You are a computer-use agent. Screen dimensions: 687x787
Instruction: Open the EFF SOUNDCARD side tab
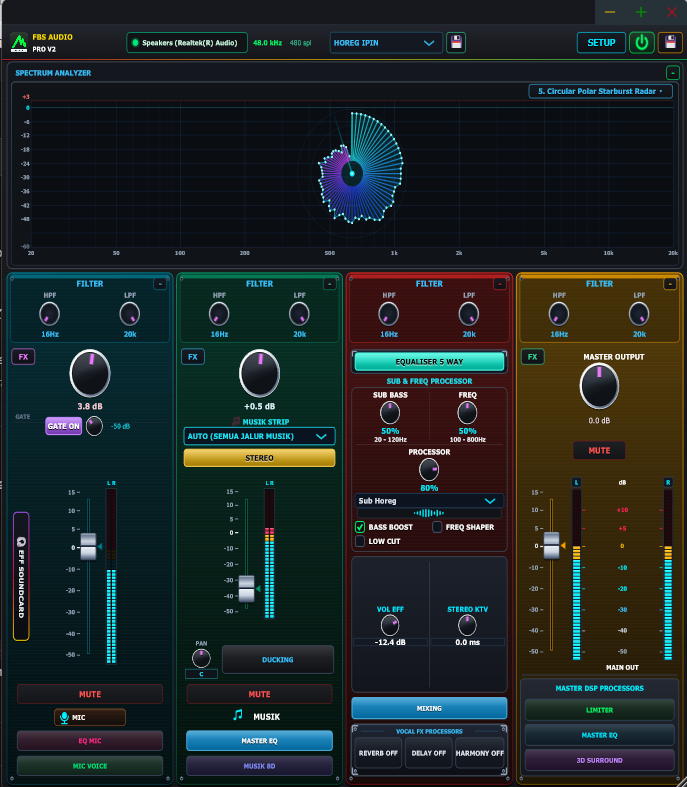[21, 576]
